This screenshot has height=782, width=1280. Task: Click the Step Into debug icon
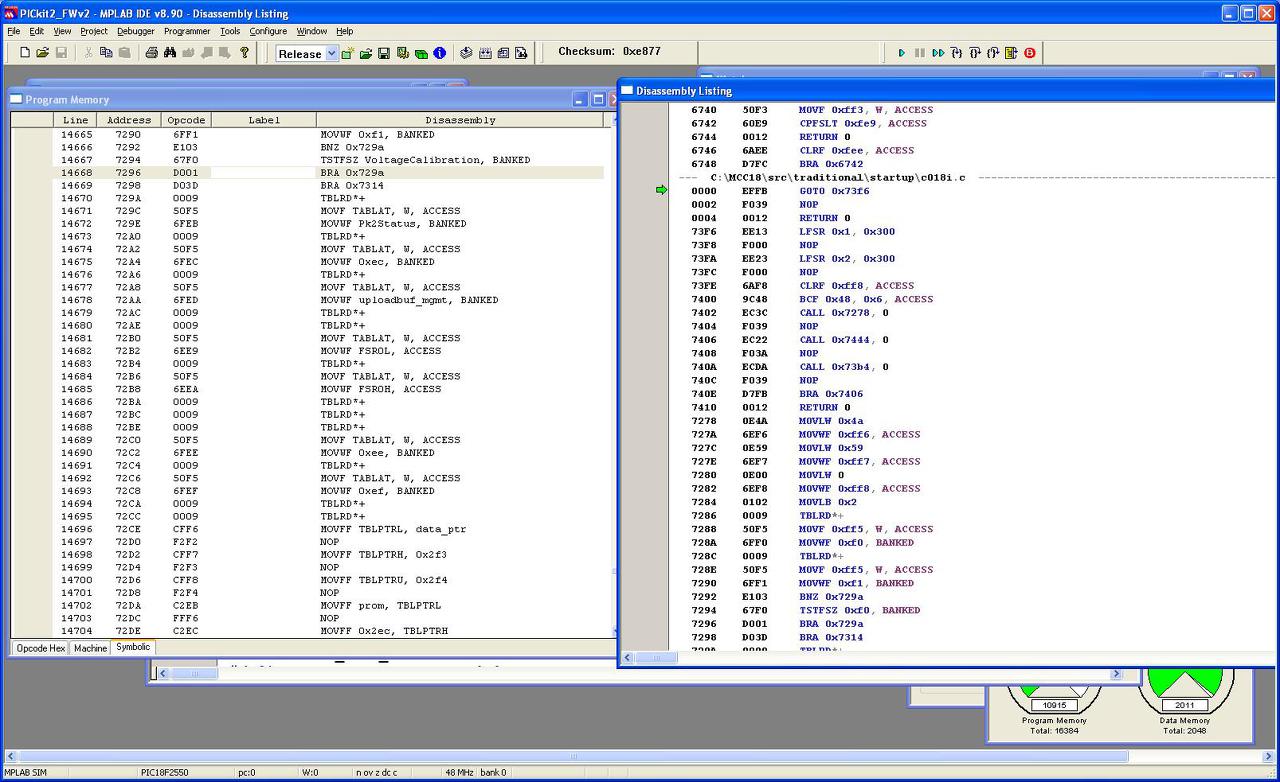(956, 53)
